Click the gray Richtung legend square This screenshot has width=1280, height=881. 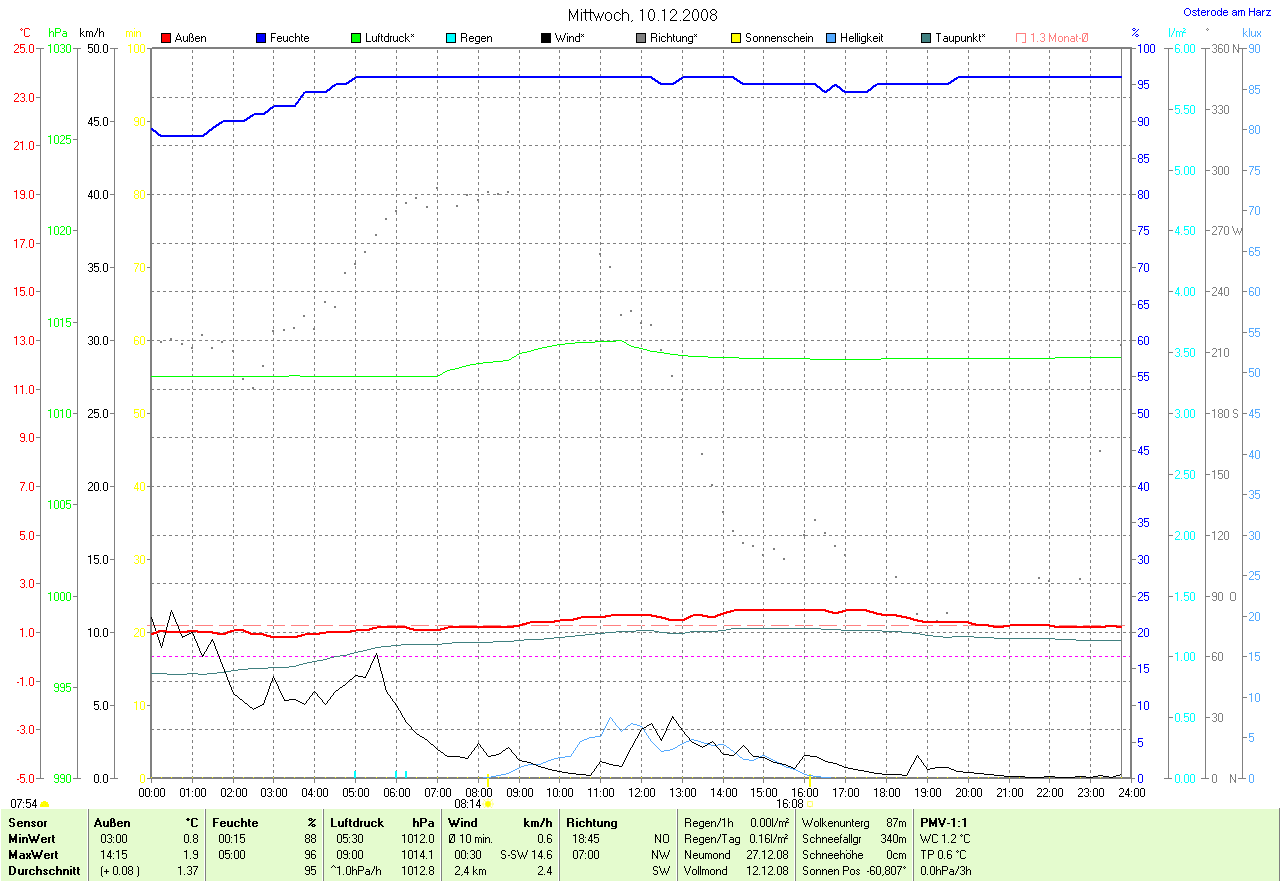click(641, 38)
